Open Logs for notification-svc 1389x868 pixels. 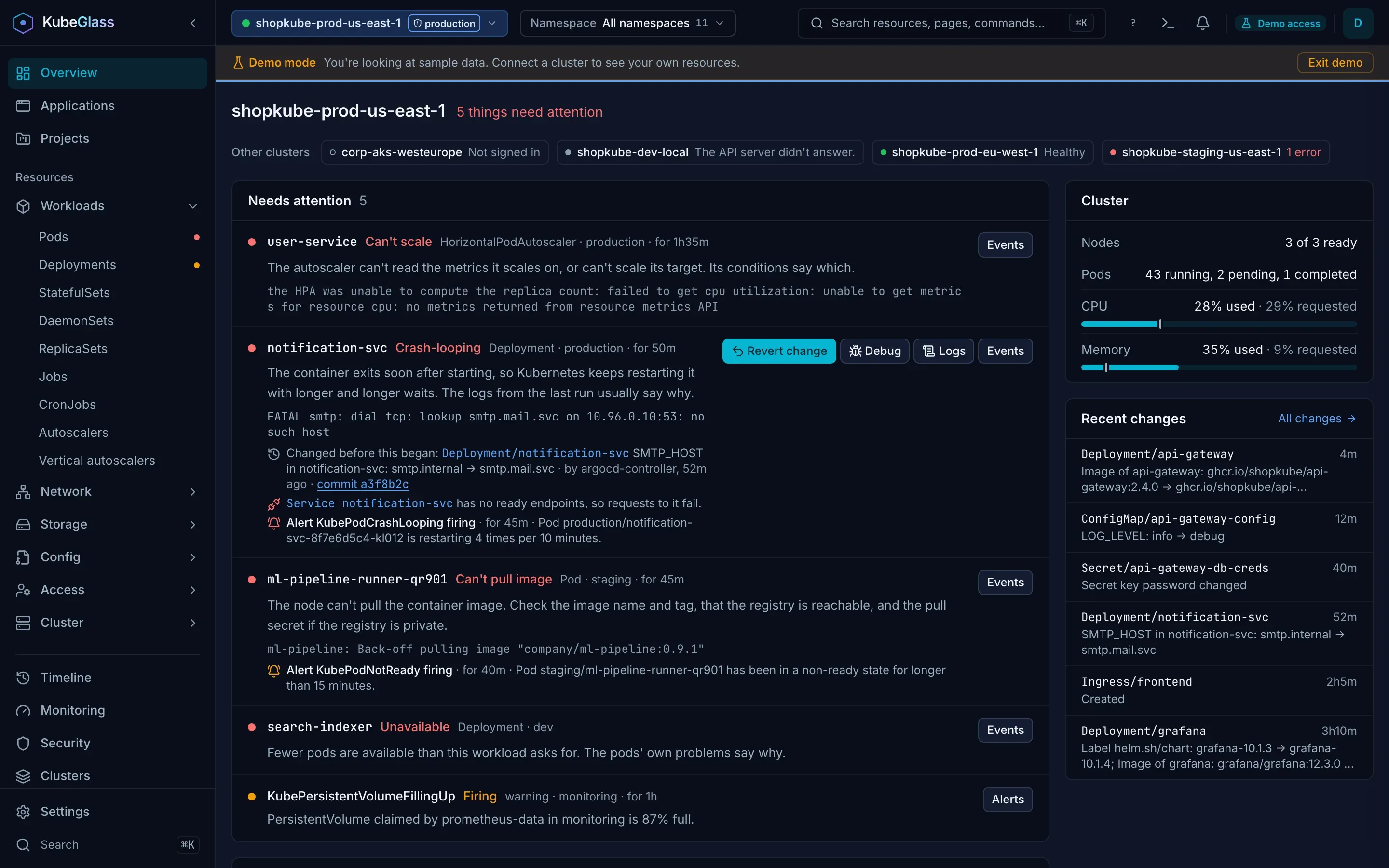pyautogui.click(x=943, y=351)
